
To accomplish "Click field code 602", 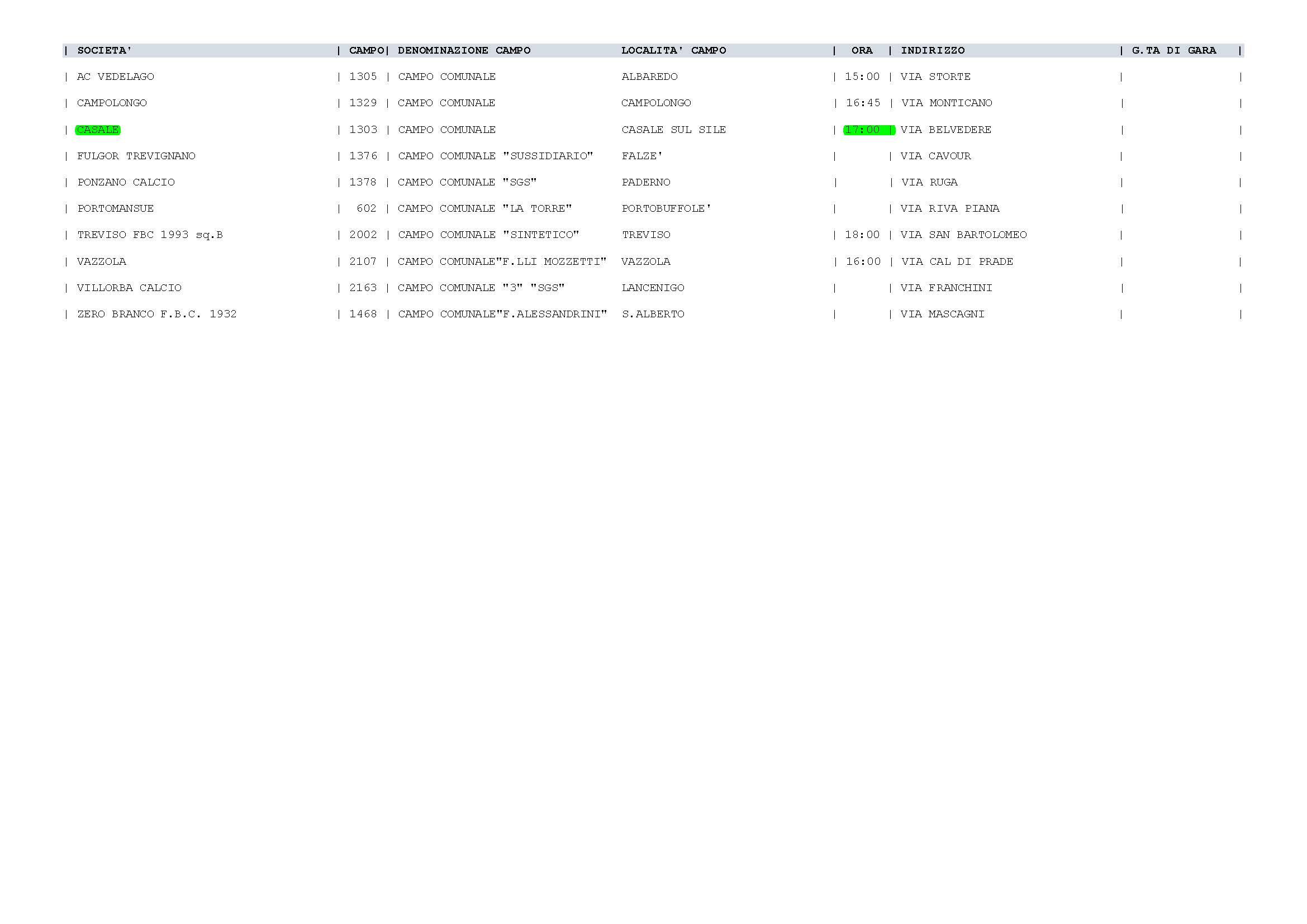I will pyautogui.click(x=367, y=208).
